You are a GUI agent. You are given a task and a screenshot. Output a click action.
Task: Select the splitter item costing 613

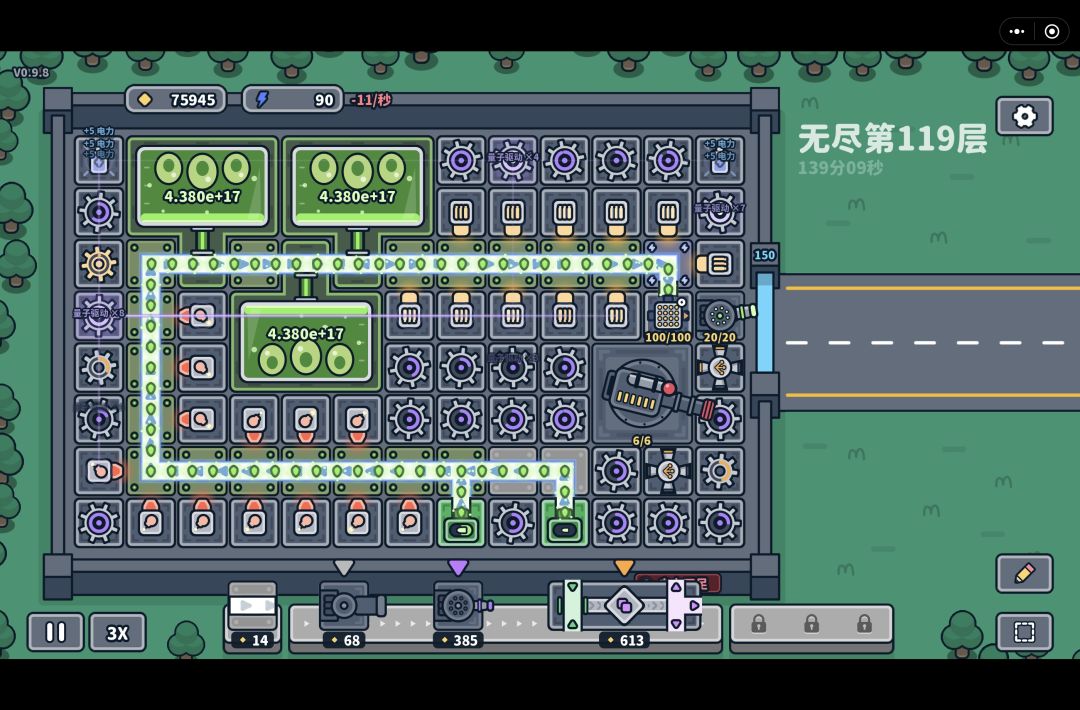(625, 615)
